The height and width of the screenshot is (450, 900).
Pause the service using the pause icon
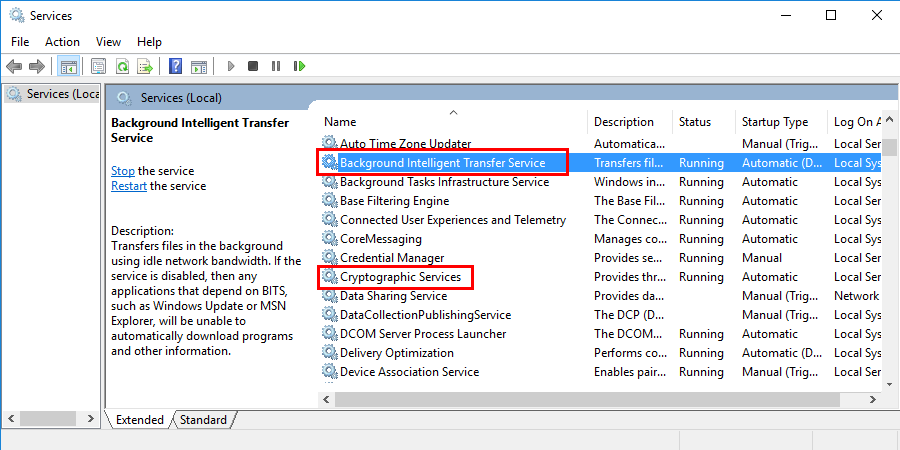click(276, 67)
